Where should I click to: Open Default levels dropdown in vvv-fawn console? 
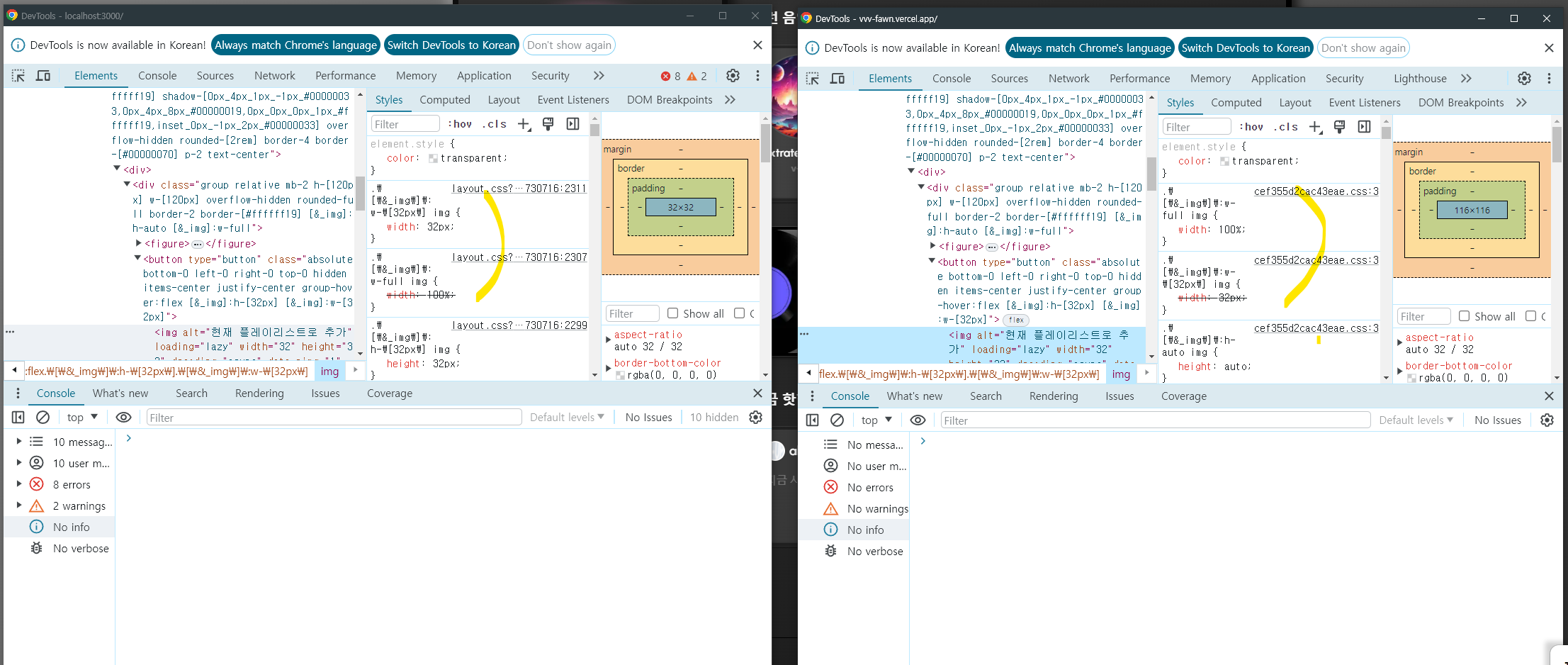[x=1416, y=420]
